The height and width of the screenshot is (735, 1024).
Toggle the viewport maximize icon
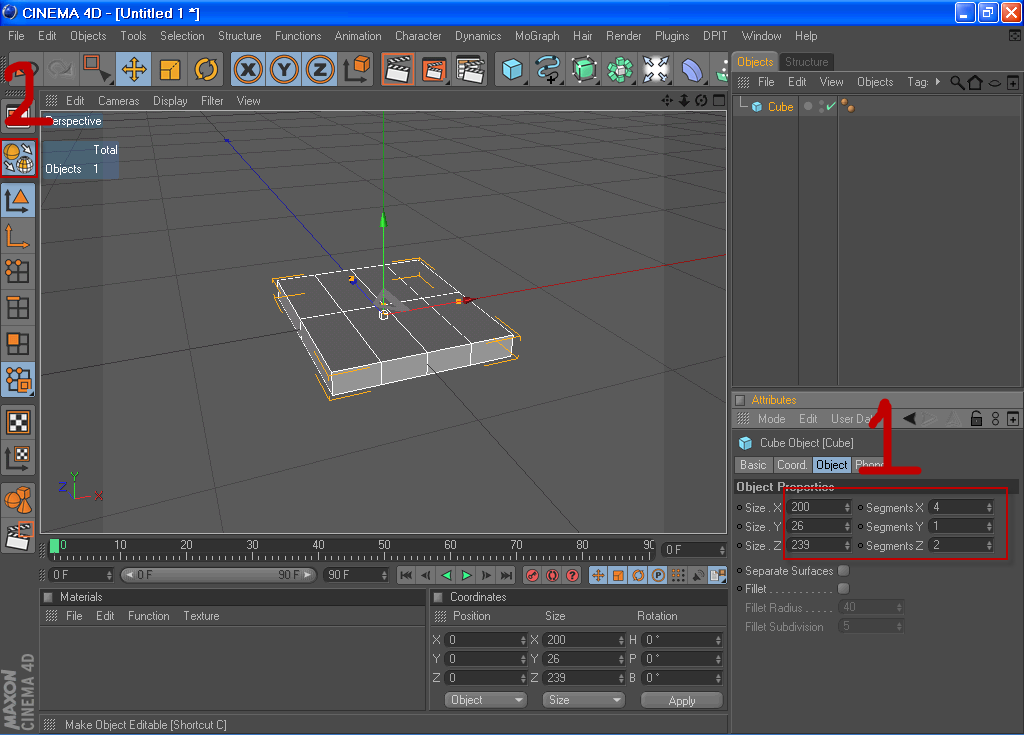pyautogui.click(x=719, y=101)
